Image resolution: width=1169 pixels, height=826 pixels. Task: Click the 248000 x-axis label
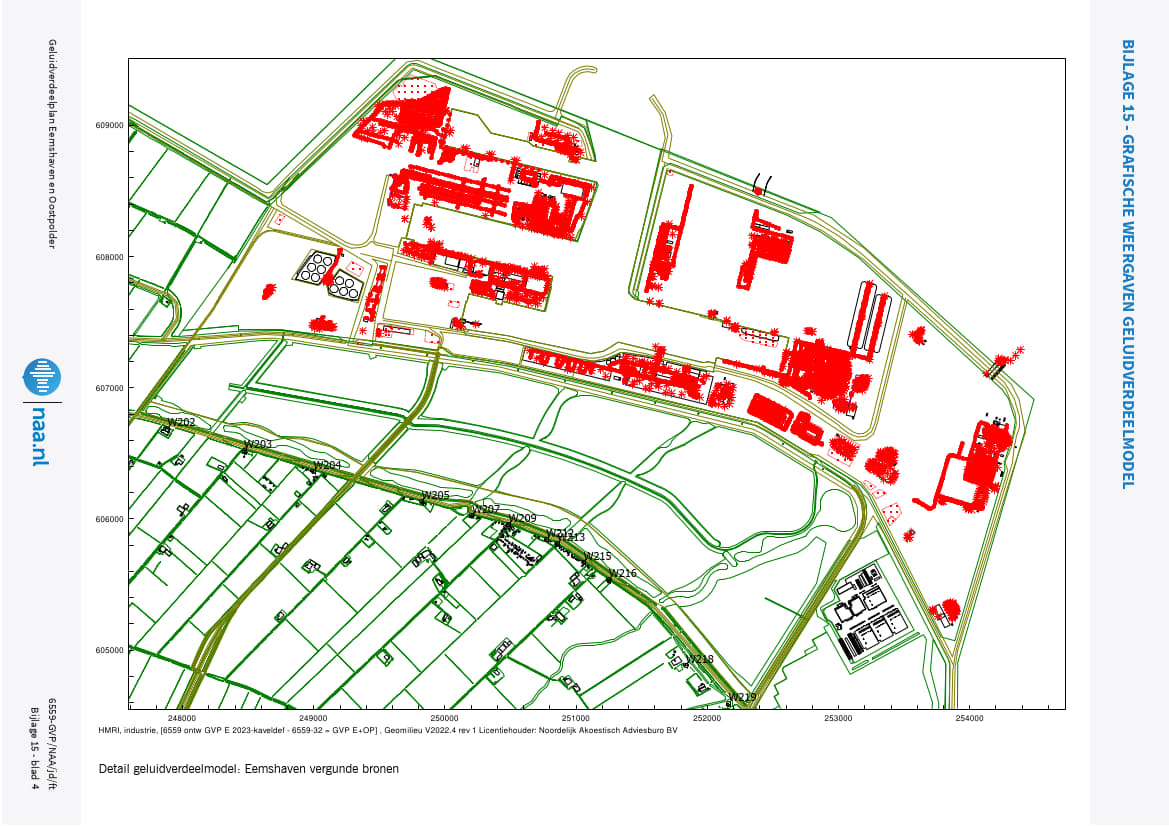[x=182, y=718]
